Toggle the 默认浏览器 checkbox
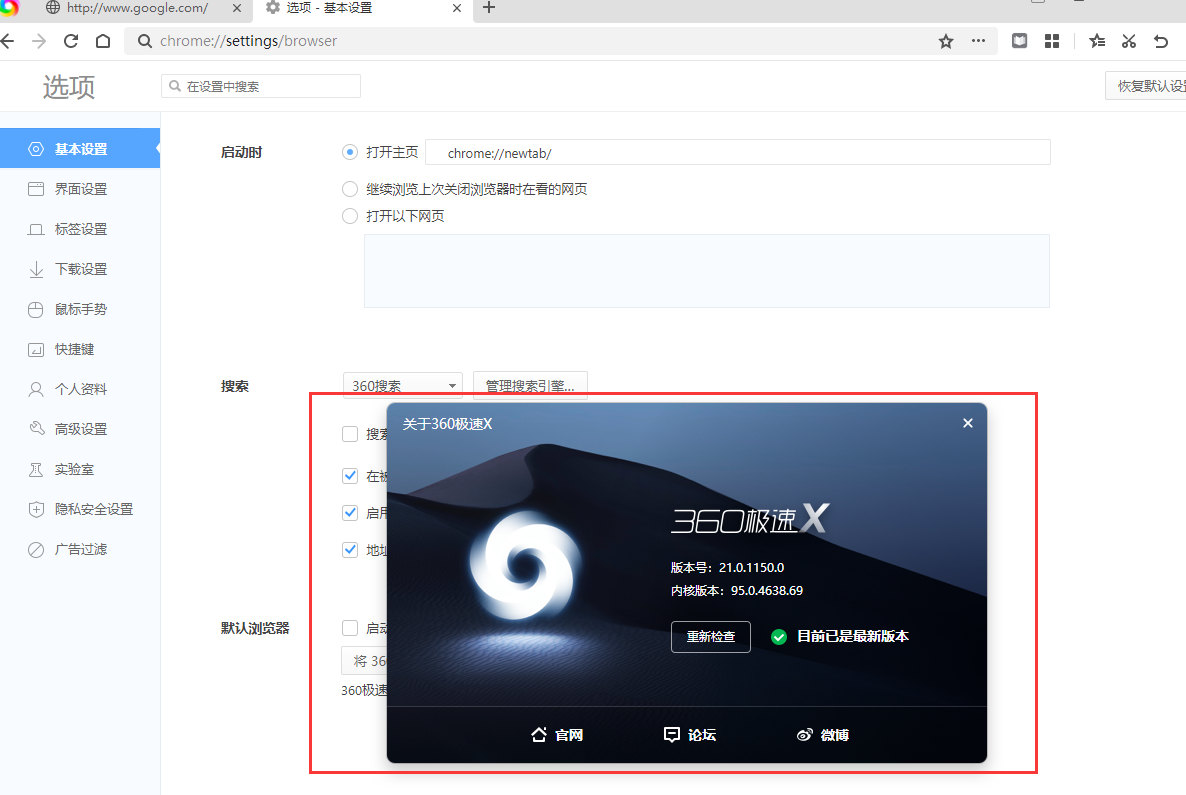 click(349, 628)
